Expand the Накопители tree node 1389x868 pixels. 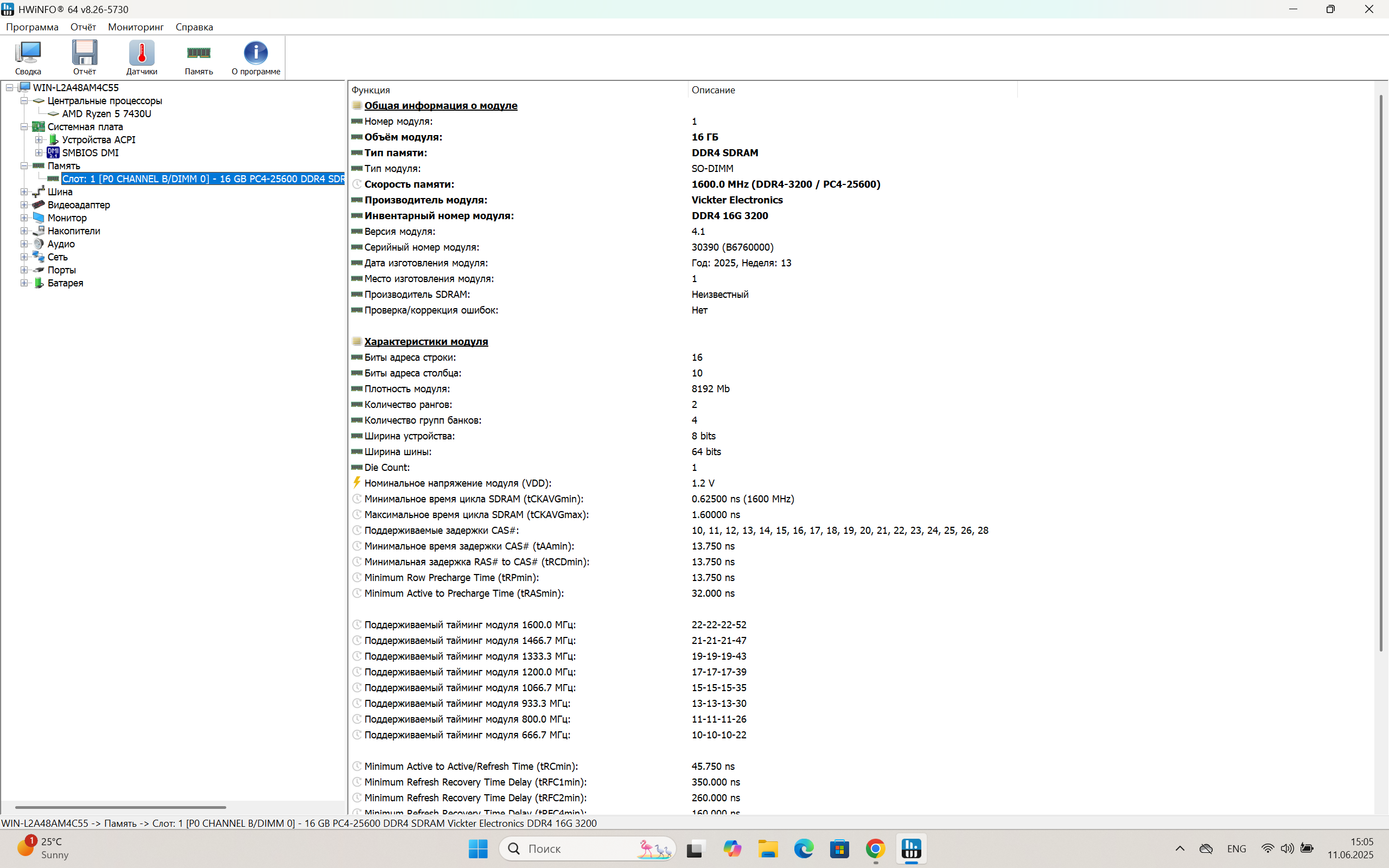[24, 231]
